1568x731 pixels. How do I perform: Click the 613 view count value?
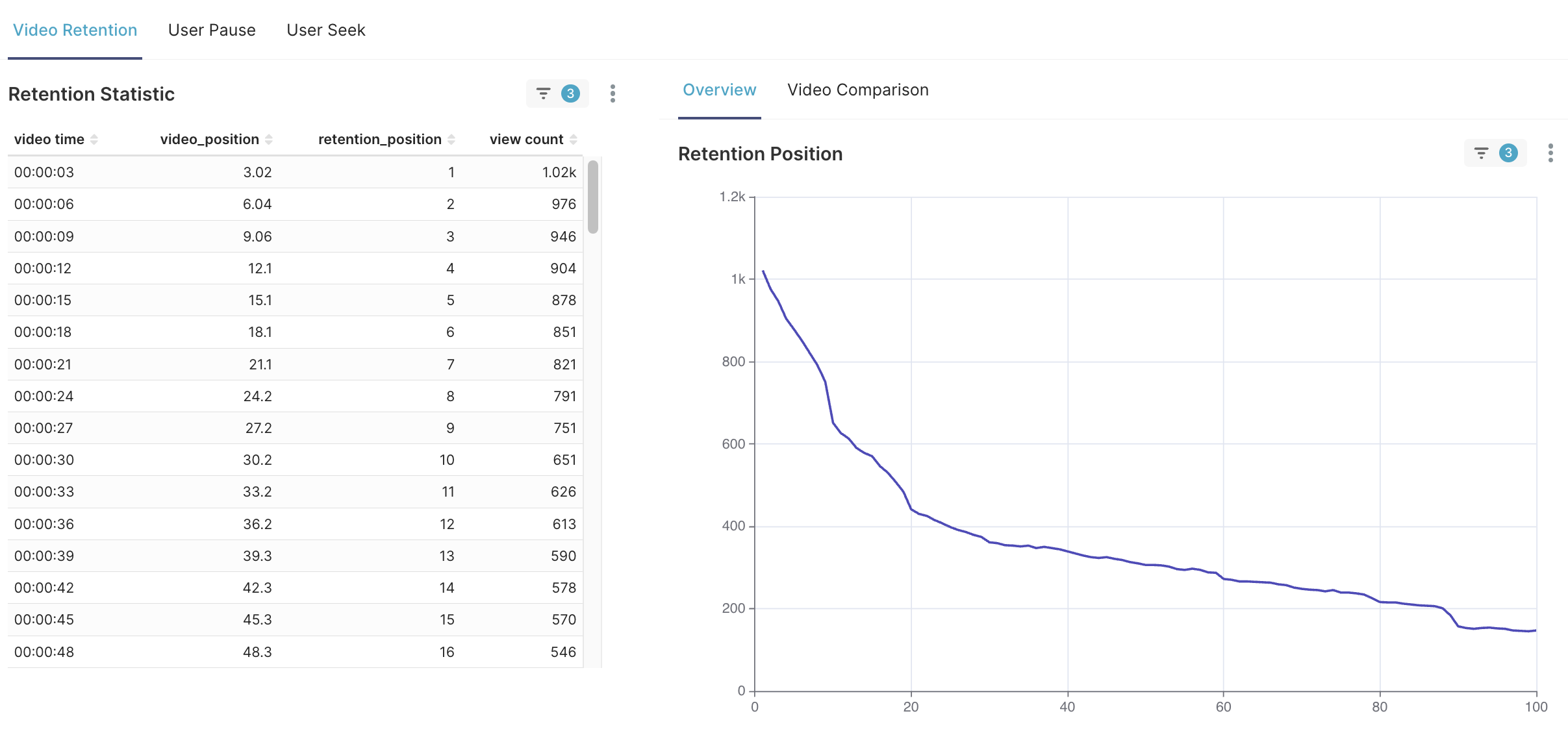564,524
